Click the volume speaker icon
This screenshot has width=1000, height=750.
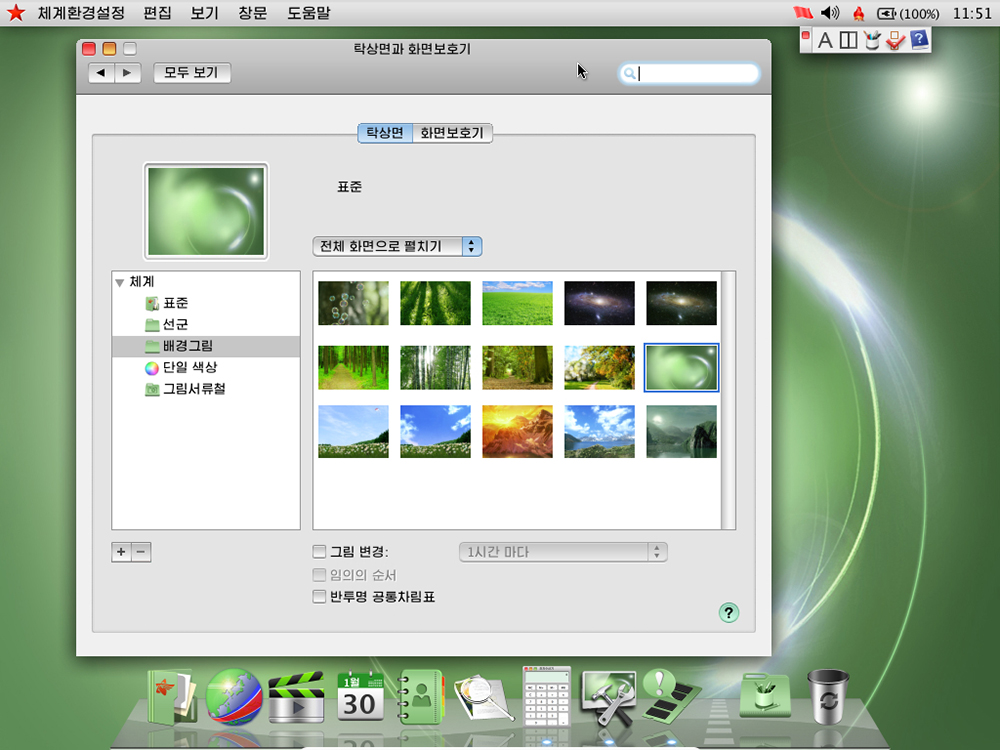(830, 13)
